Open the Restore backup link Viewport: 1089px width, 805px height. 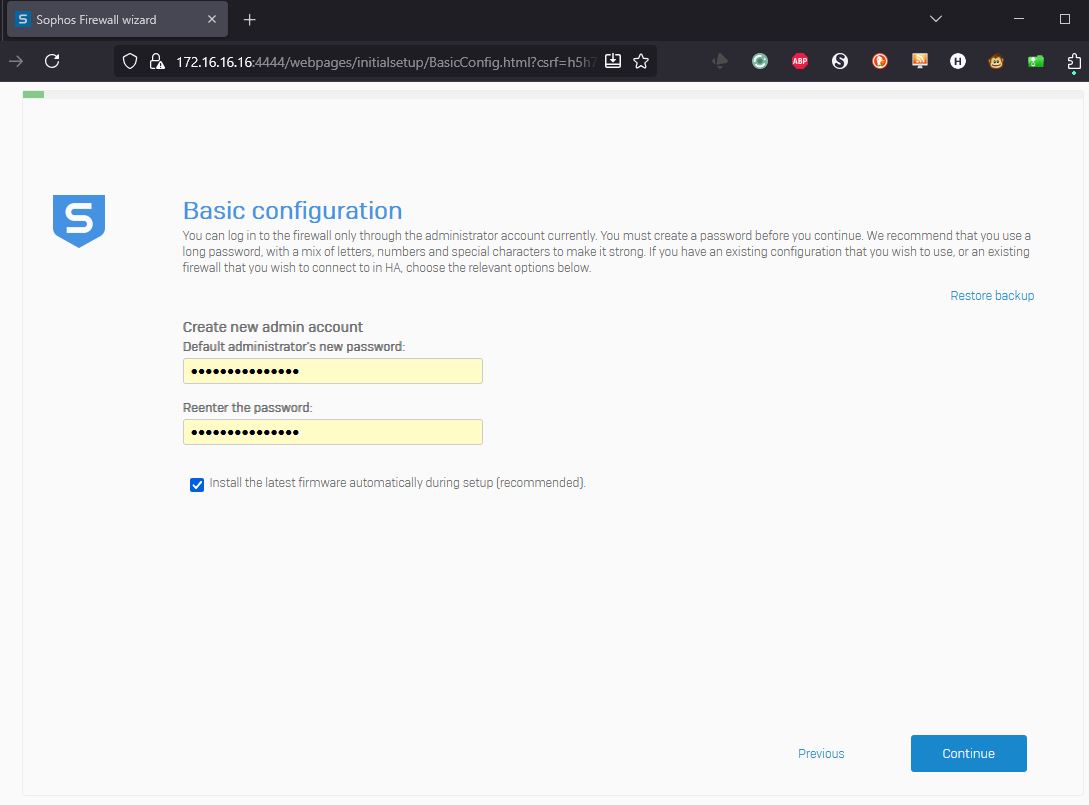point(992,296)
